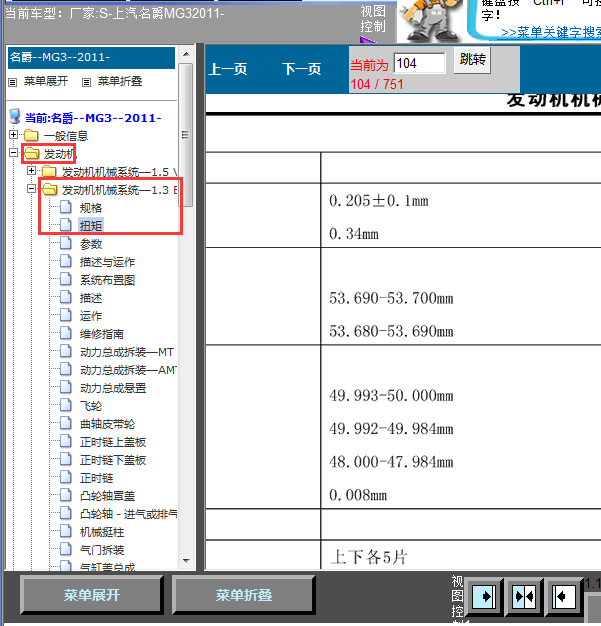Image resolution: width=601 pixels, height=626 pixels.
Task: Open the 正时链上盖板 tree entry
Action: (x=113, y=442)
